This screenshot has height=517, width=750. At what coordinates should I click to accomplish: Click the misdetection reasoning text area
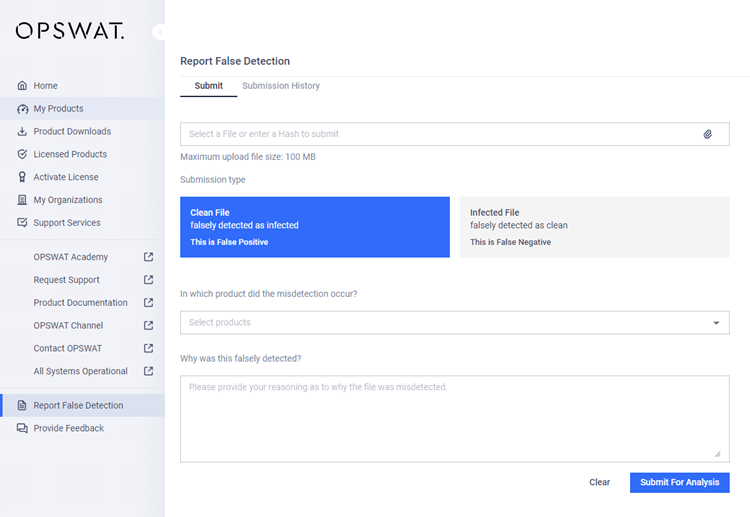coord(454,418)
